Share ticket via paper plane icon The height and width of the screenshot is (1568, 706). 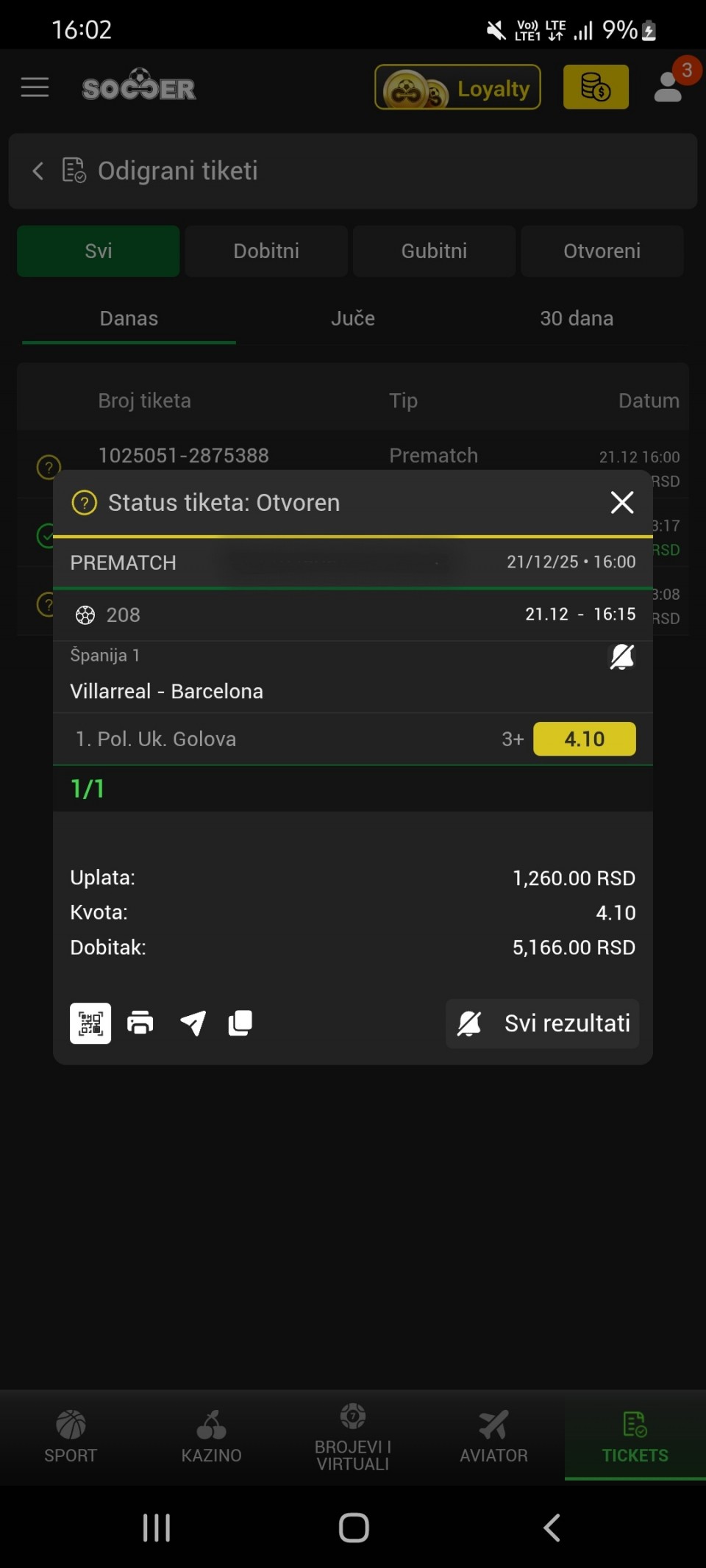(x=193, y=1023)
